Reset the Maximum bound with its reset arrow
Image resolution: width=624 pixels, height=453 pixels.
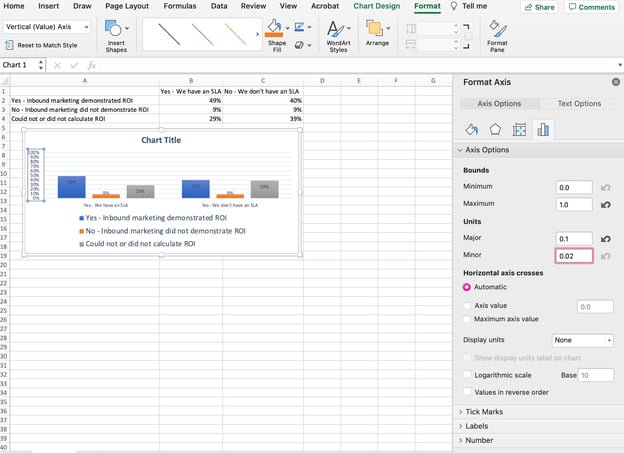tap(605, 205)
